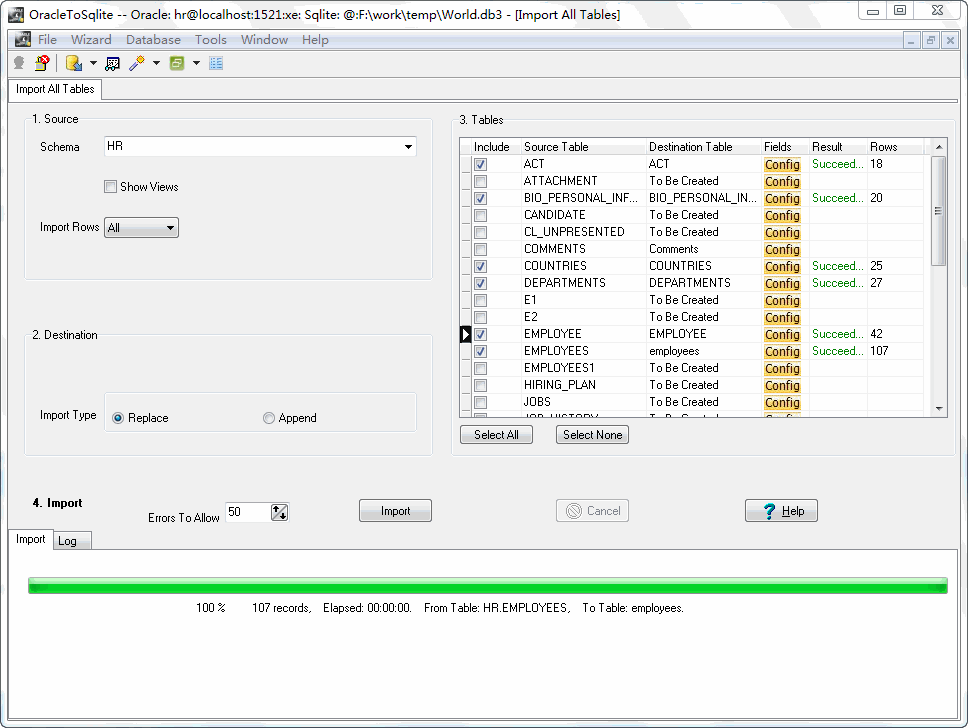Open dropdown arrow beside green window icon
The width and height of the screenshot is (968, 728).
(196, 63)
